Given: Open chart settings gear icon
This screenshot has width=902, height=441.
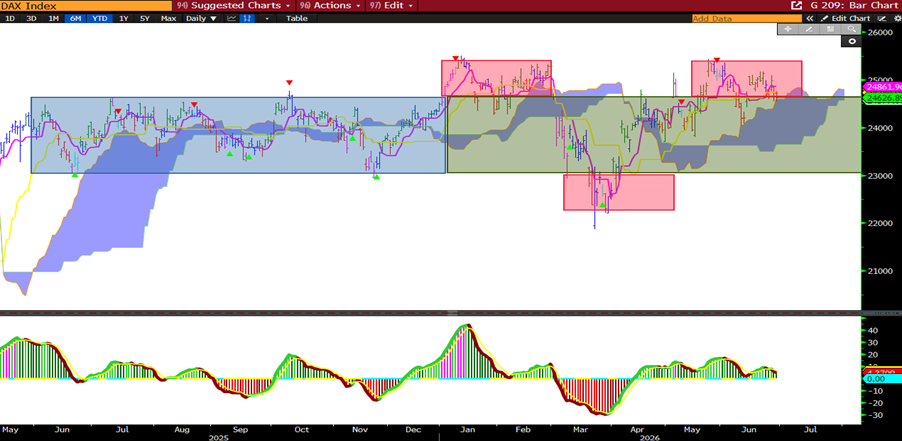Looking at the screenshot, I should pyautogui.click(x=897, y=18).
